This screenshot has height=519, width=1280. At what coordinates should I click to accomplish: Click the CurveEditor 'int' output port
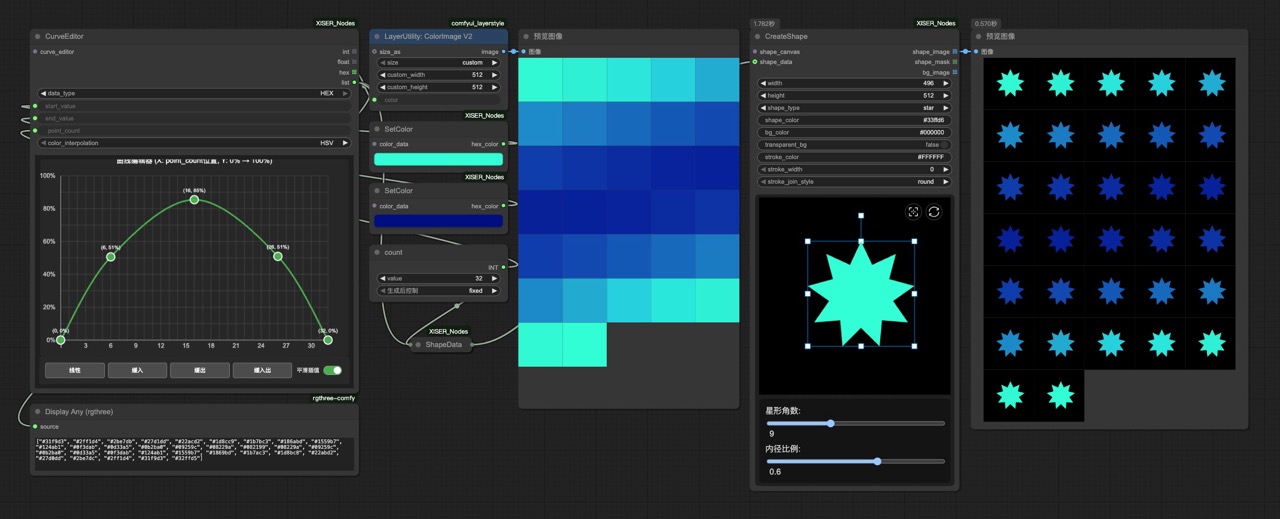point(355,51)
